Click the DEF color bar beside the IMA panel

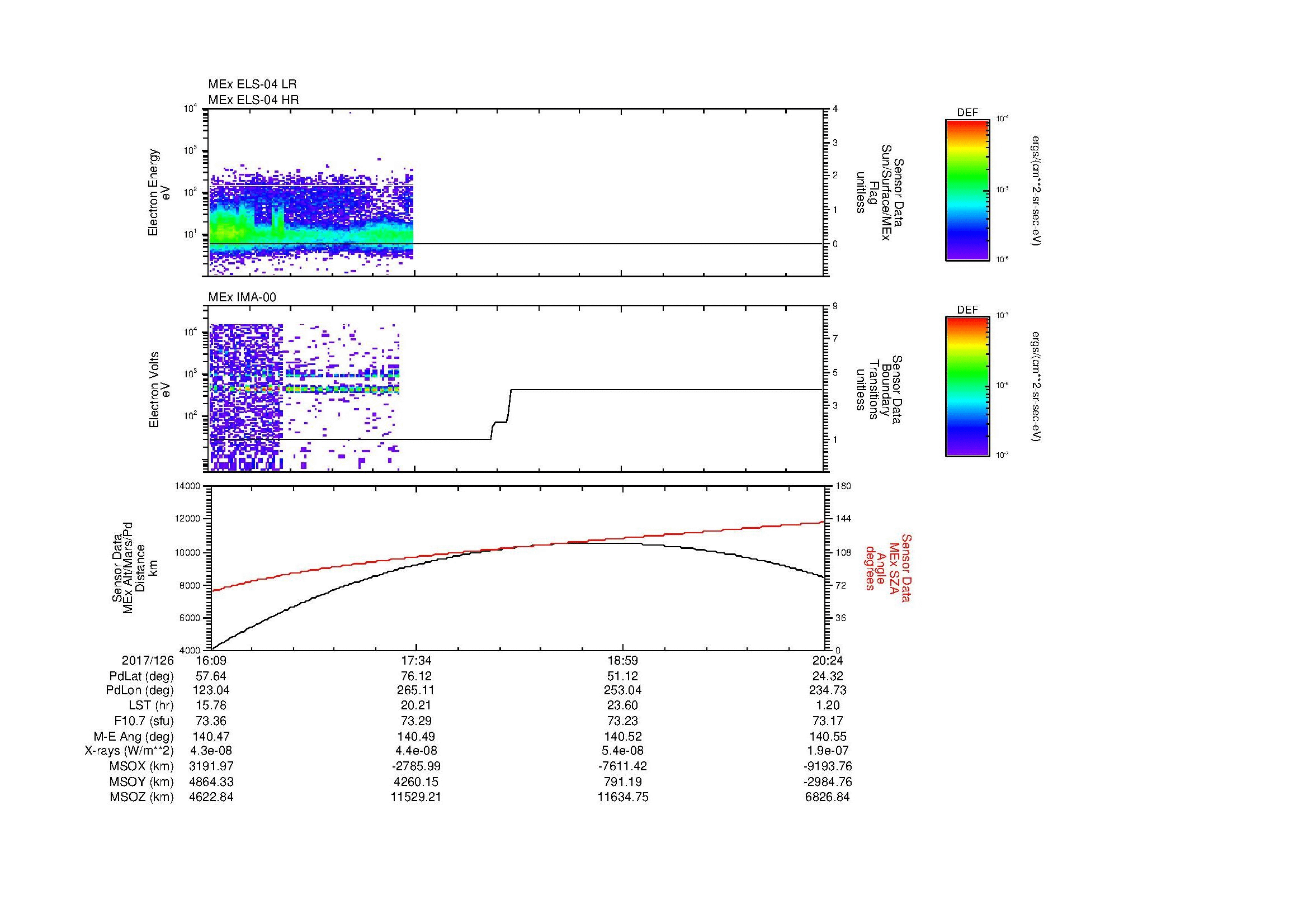[967, 387]
